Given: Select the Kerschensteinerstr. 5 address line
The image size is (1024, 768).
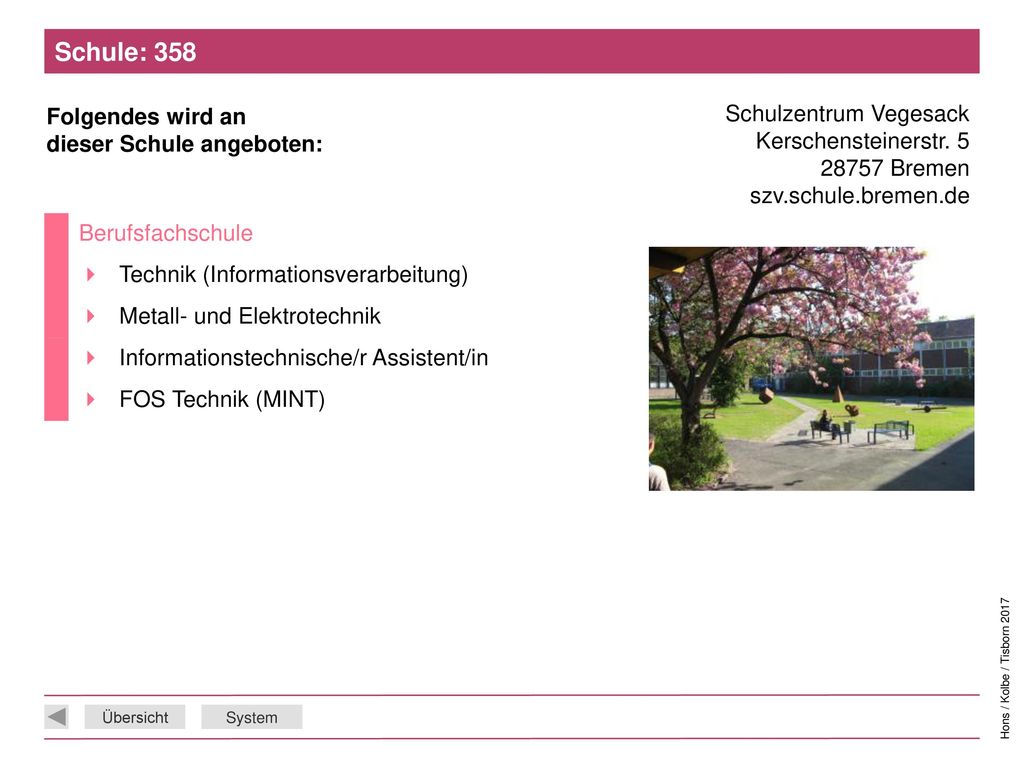Looking at the screenshot, I should (862, 141).
